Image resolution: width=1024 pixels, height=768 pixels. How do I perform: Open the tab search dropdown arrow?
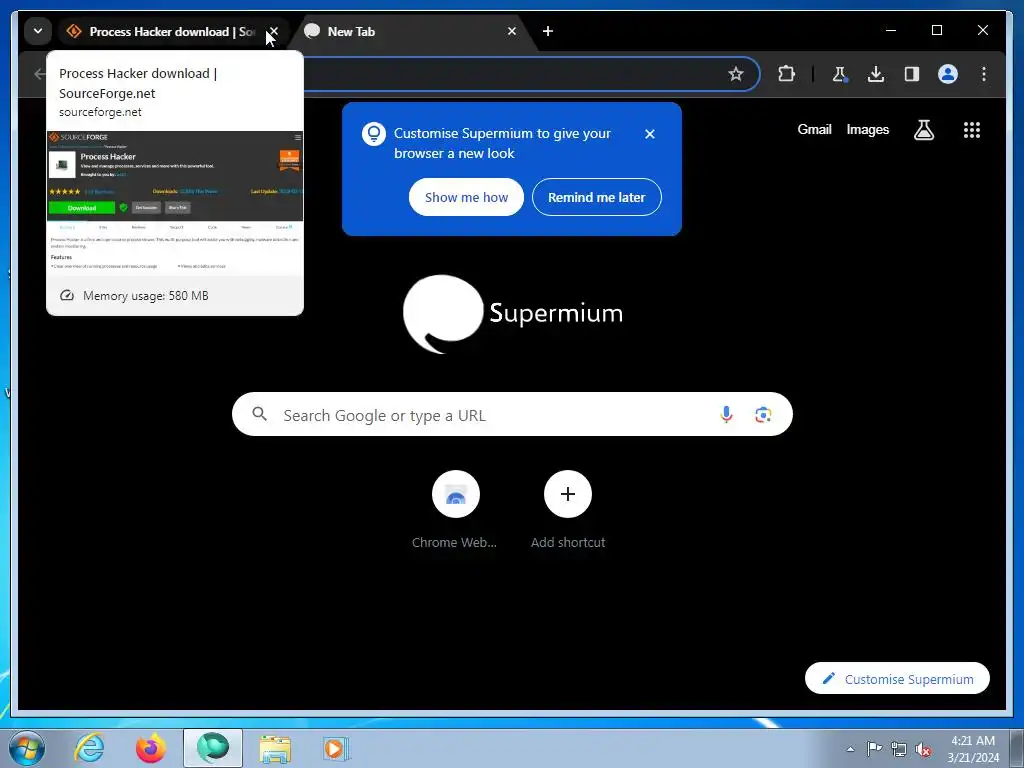(x=38, y=31)
